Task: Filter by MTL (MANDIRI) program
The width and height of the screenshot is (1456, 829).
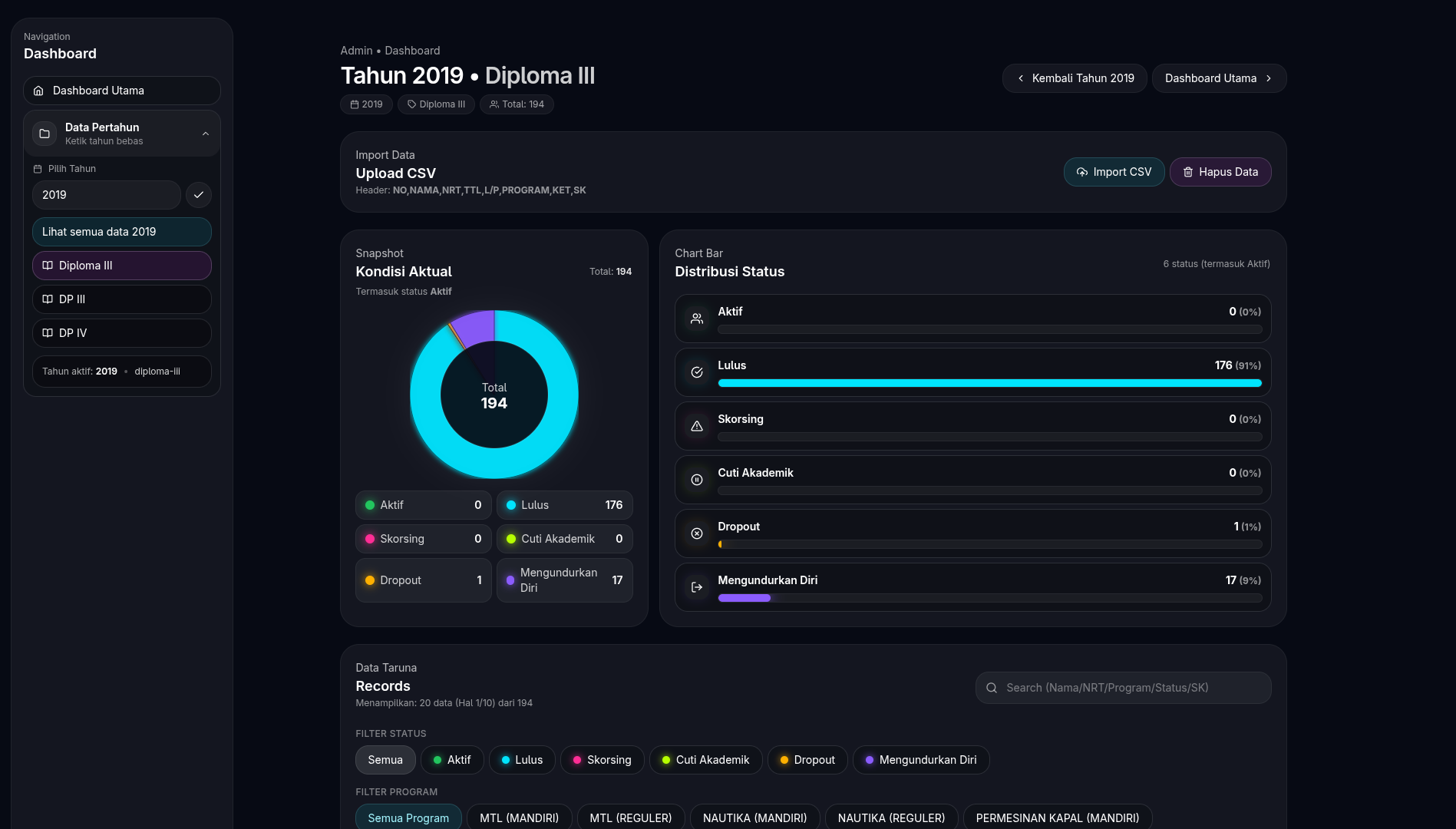Action: [x=520, y=818]
